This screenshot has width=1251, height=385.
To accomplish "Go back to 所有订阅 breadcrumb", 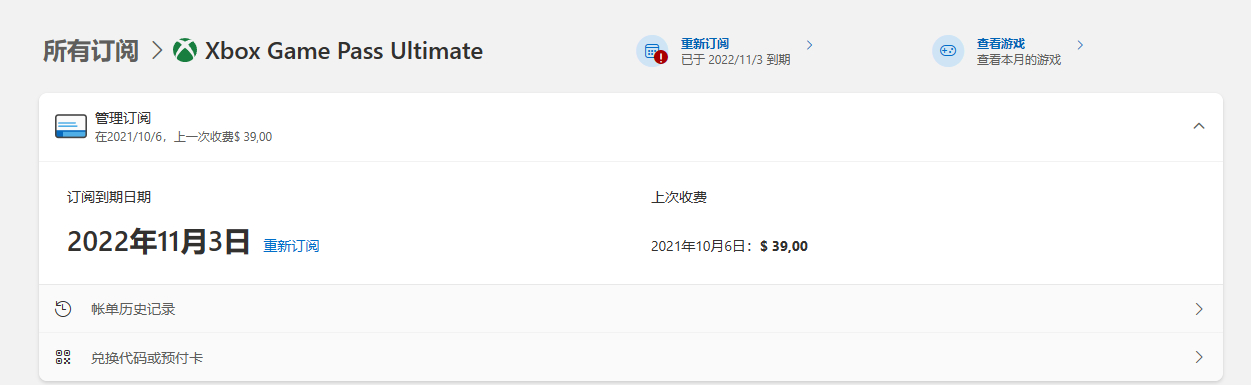I will [x=91, y=51].
